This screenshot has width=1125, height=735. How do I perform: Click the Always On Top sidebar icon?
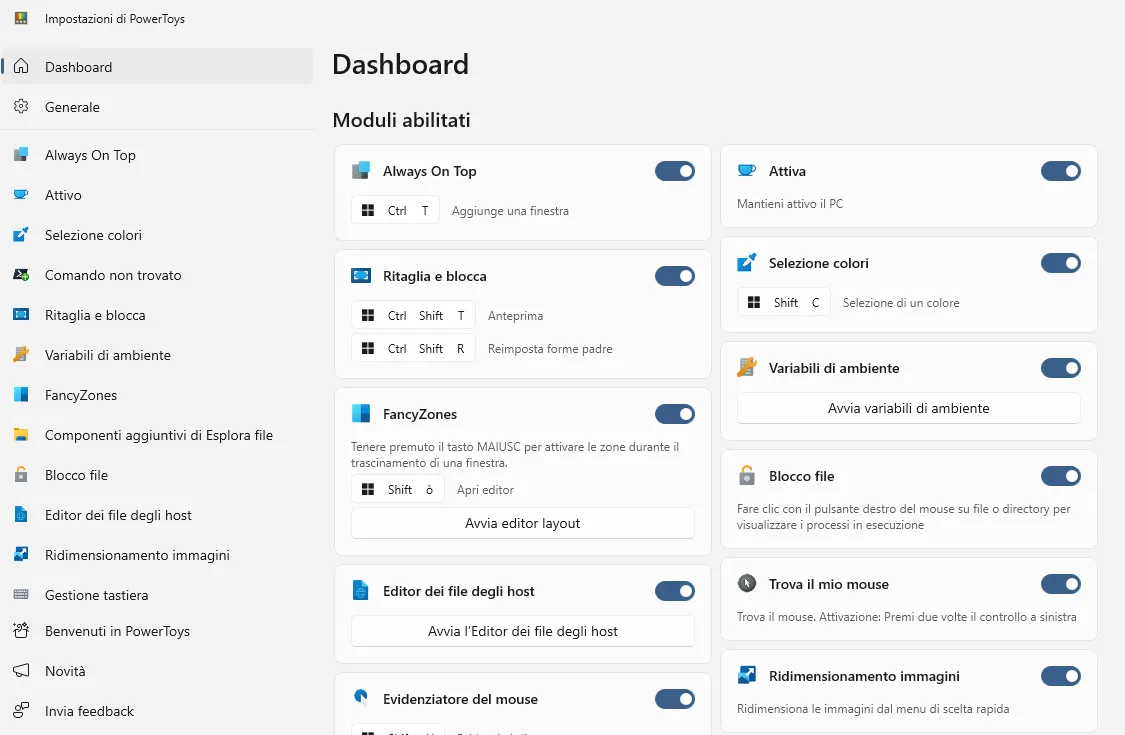click(22, 154)
